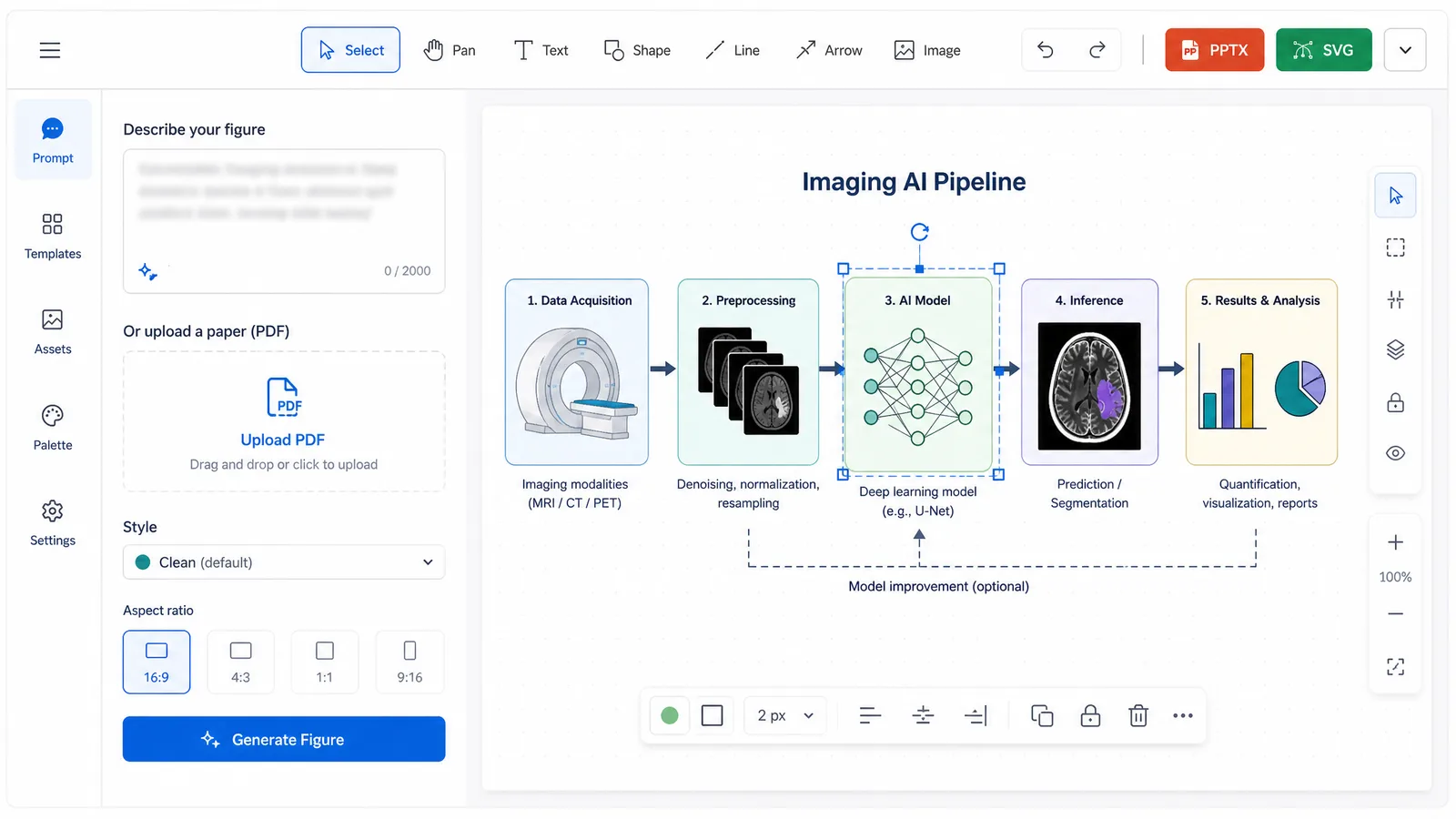Toggle visibility eye icon
This screenshot has height=819, width=1456.
pos(1395,453)
